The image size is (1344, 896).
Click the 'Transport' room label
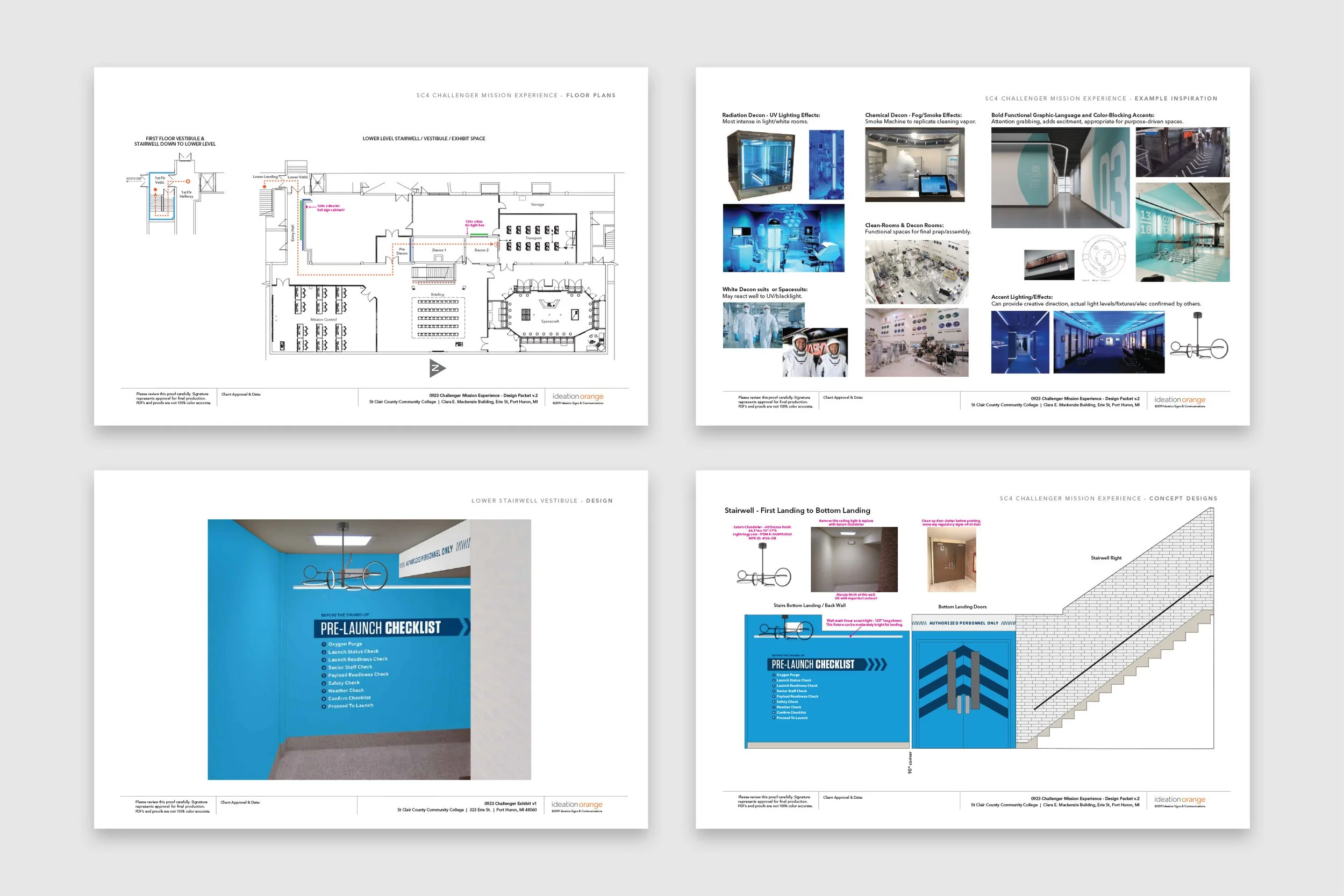pyautogui.click(x=533, y=238)
